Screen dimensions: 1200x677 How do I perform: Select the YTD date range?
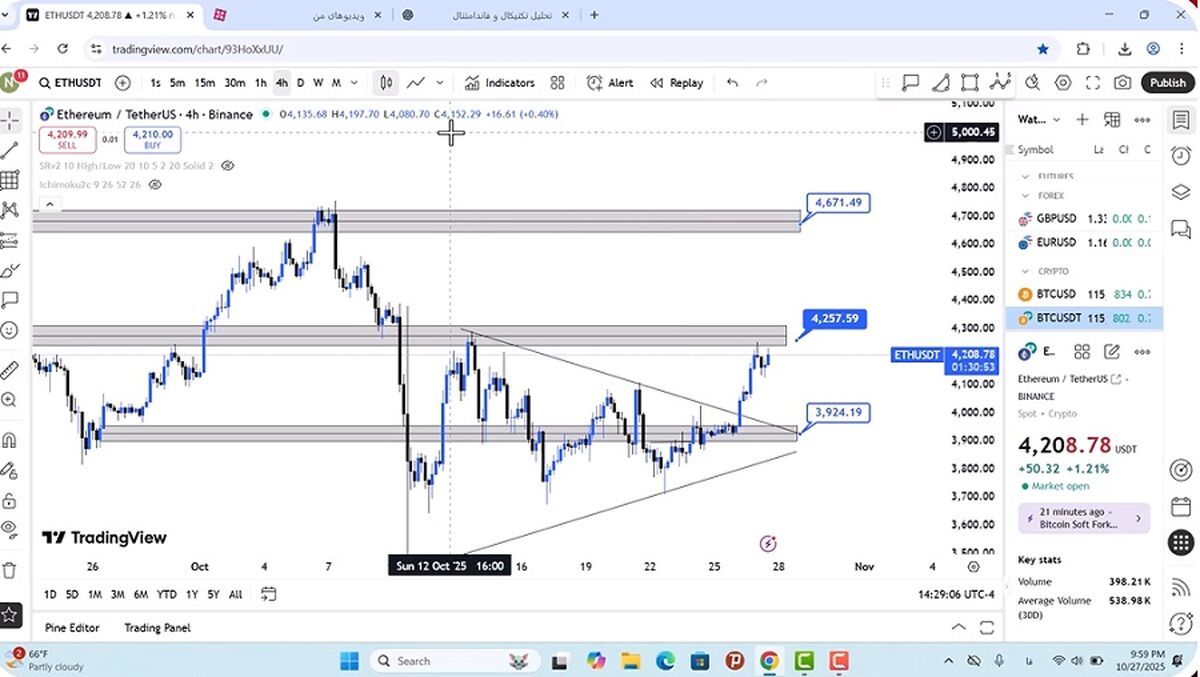pyautogui.click(x=167, y=594)
